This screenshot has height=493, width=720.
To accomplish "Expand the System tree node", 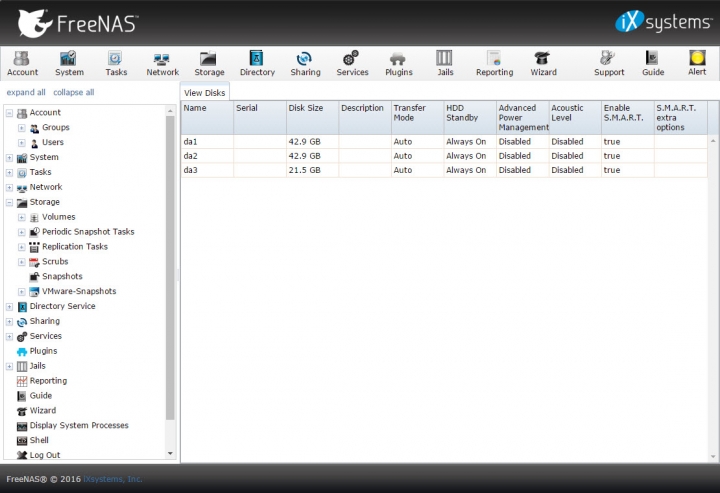I will coord(9,157).
